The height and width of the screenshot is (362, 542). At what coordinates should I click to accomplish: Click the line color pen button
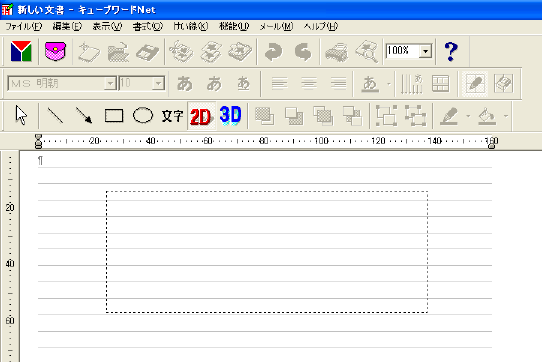click(x=449, y=116)
